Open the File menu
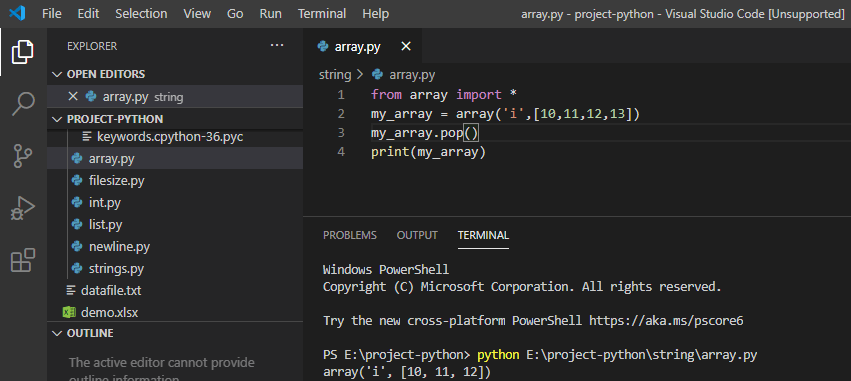The height and width of the screenshot is (381, 851). 52,14
